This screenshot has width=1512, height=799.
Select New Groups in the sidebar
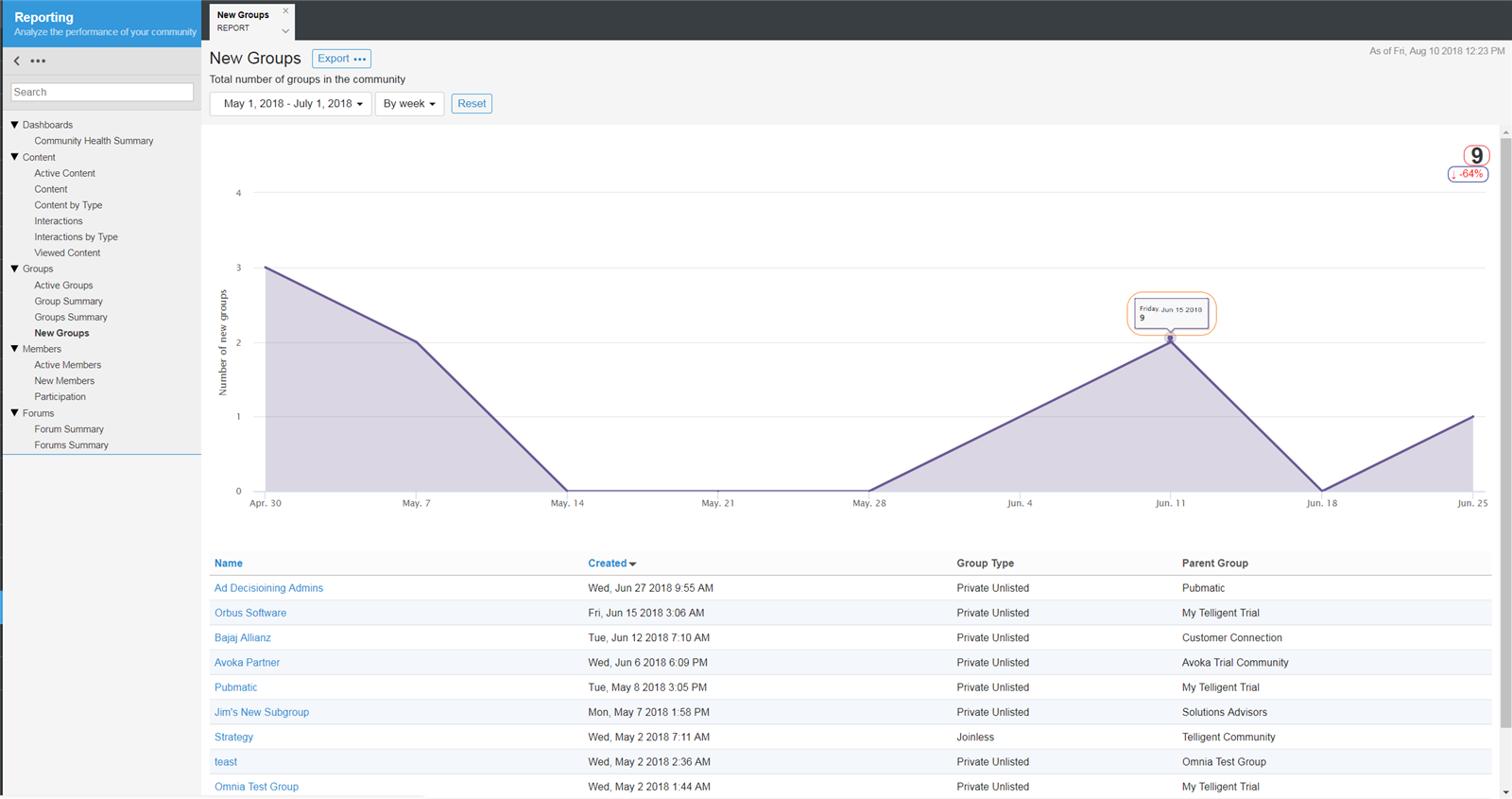coord(61,333)
